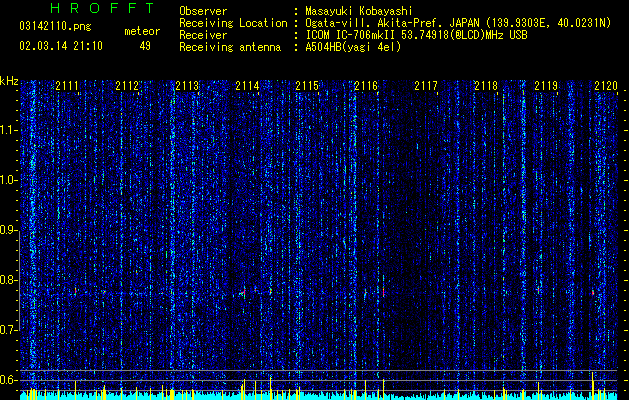Click the 2114 time marker
This screenshot has height=400, width=629.
click(x=247, y=85)
